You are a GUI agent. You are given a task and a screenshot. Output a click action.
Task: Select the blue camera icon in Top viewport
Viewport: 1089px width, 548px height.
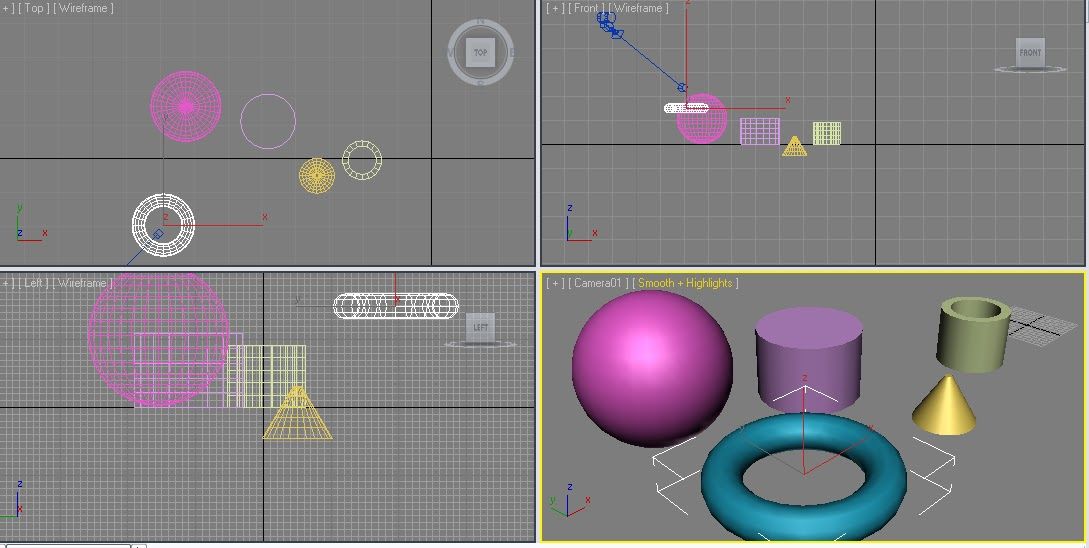coord(158,235)
